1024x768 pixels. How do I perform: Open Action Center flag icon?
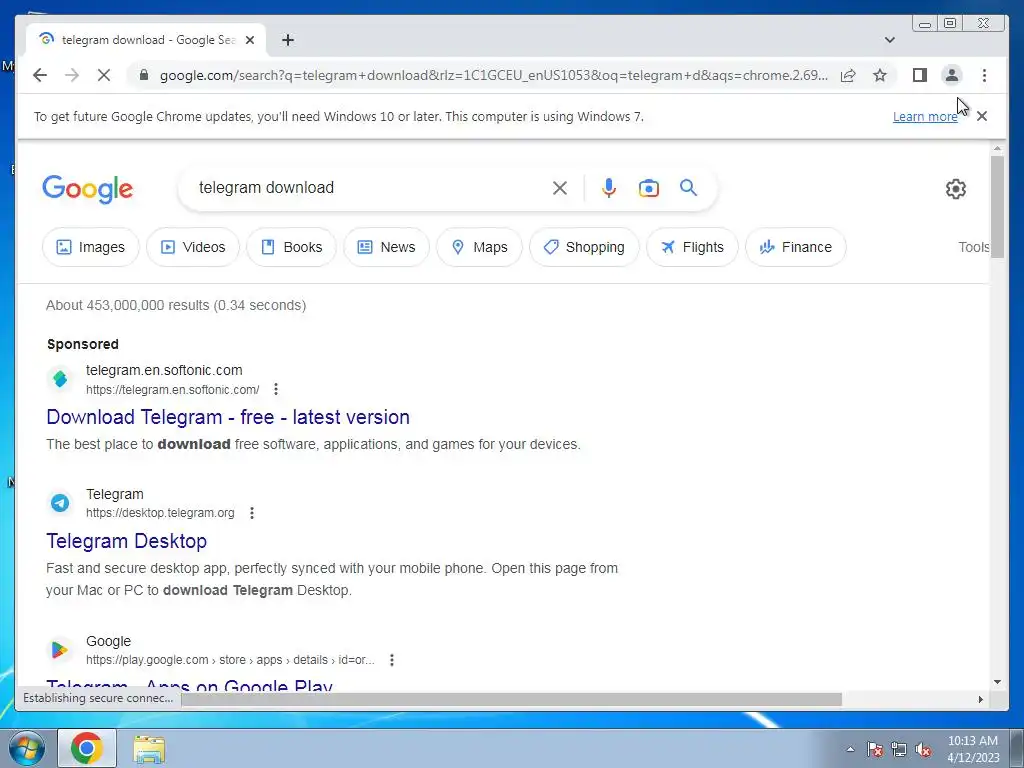pyautogui.click(x=875, y=749)
